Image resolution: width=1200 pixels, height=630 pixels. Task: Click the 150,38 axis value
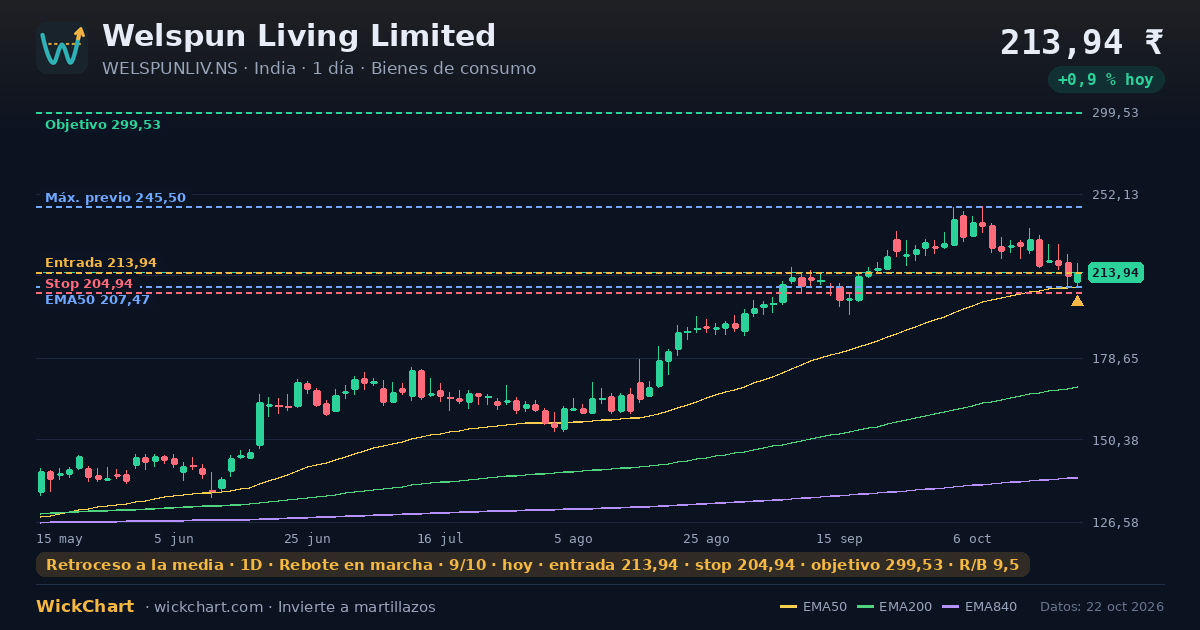click(1117, 440)
